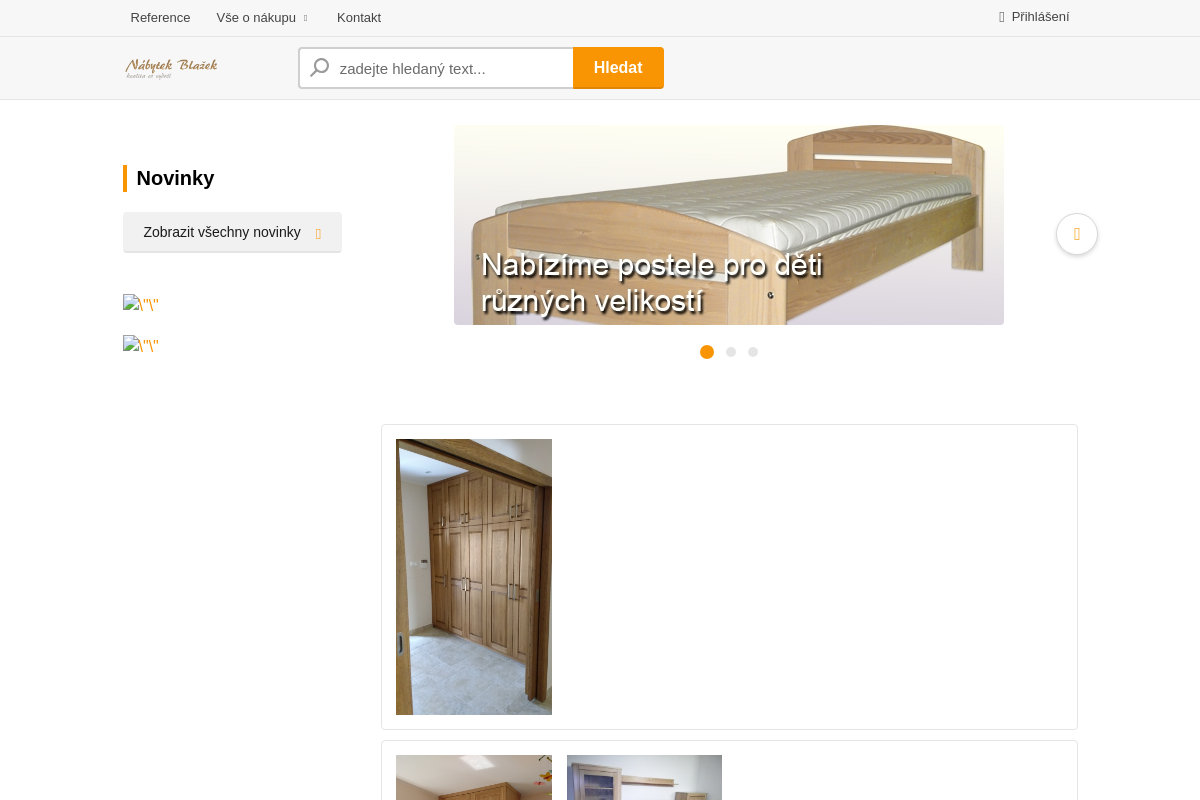Select the last carousel indicator dot

753,352
